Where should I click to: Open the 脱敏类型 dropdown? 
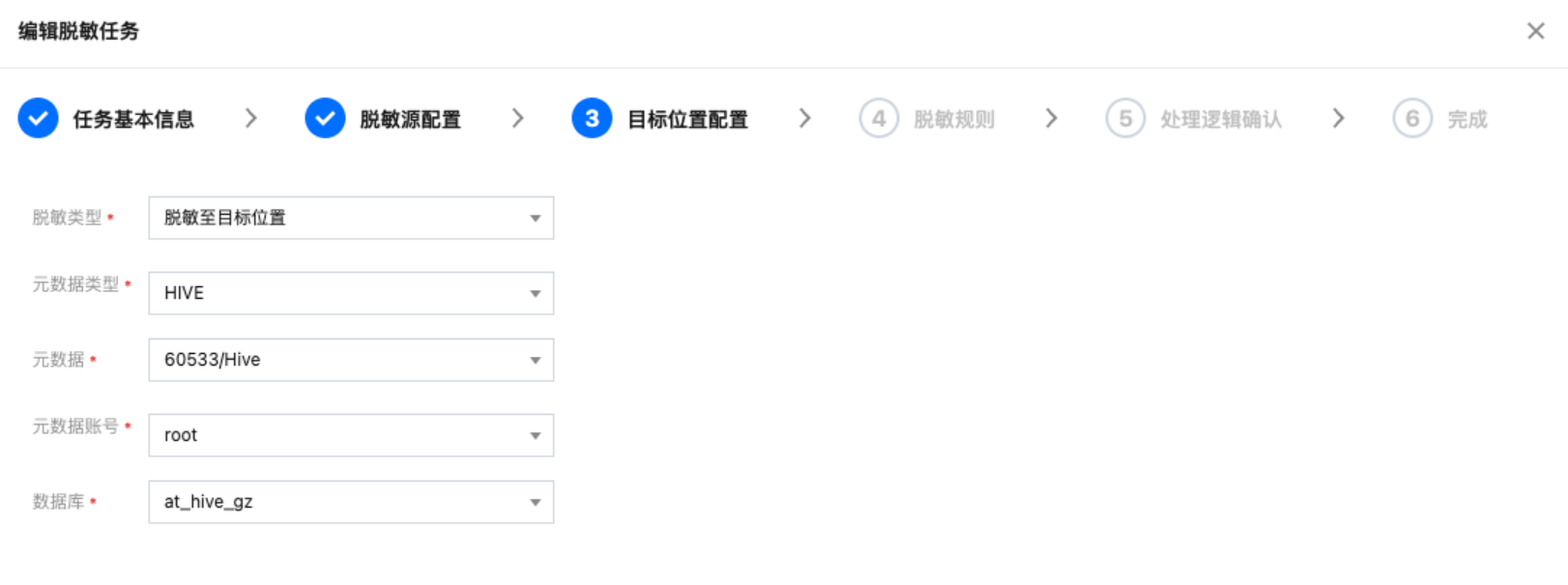pyautogui.click(x=351, y=219)
